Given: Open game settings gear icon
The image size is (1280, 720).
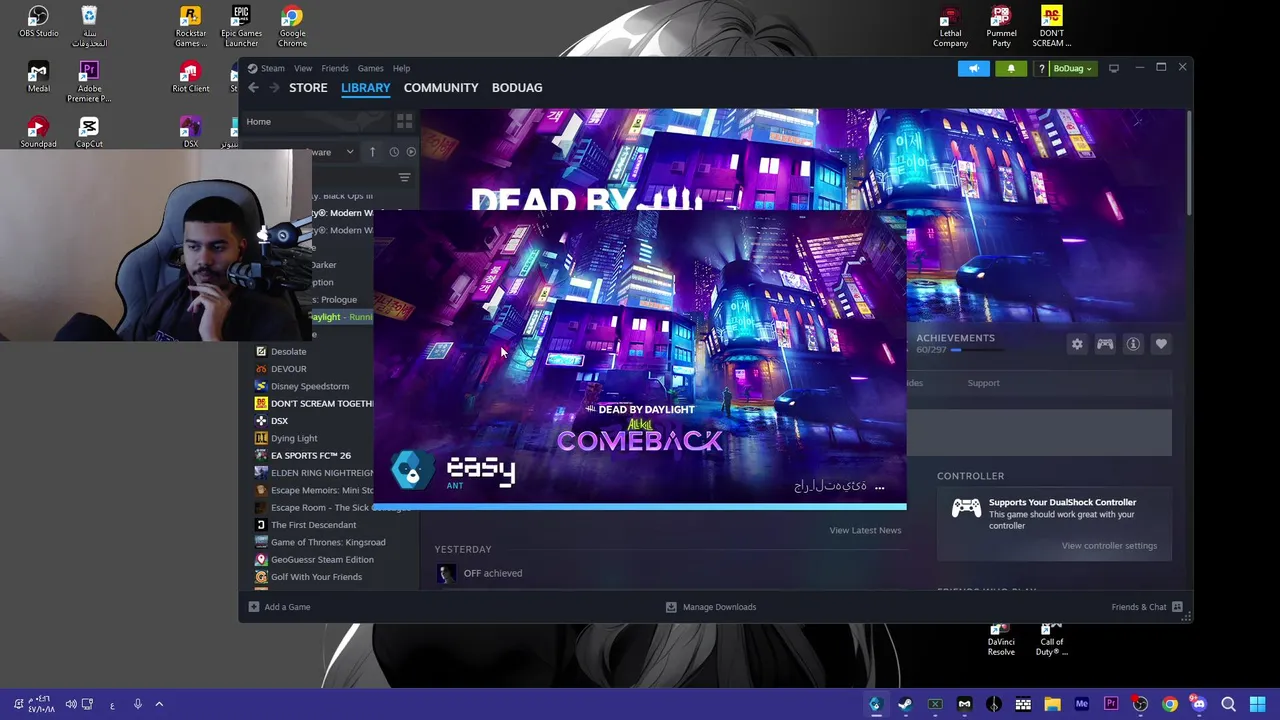Looking at the screenshot, I should (x=1077, y=344).
